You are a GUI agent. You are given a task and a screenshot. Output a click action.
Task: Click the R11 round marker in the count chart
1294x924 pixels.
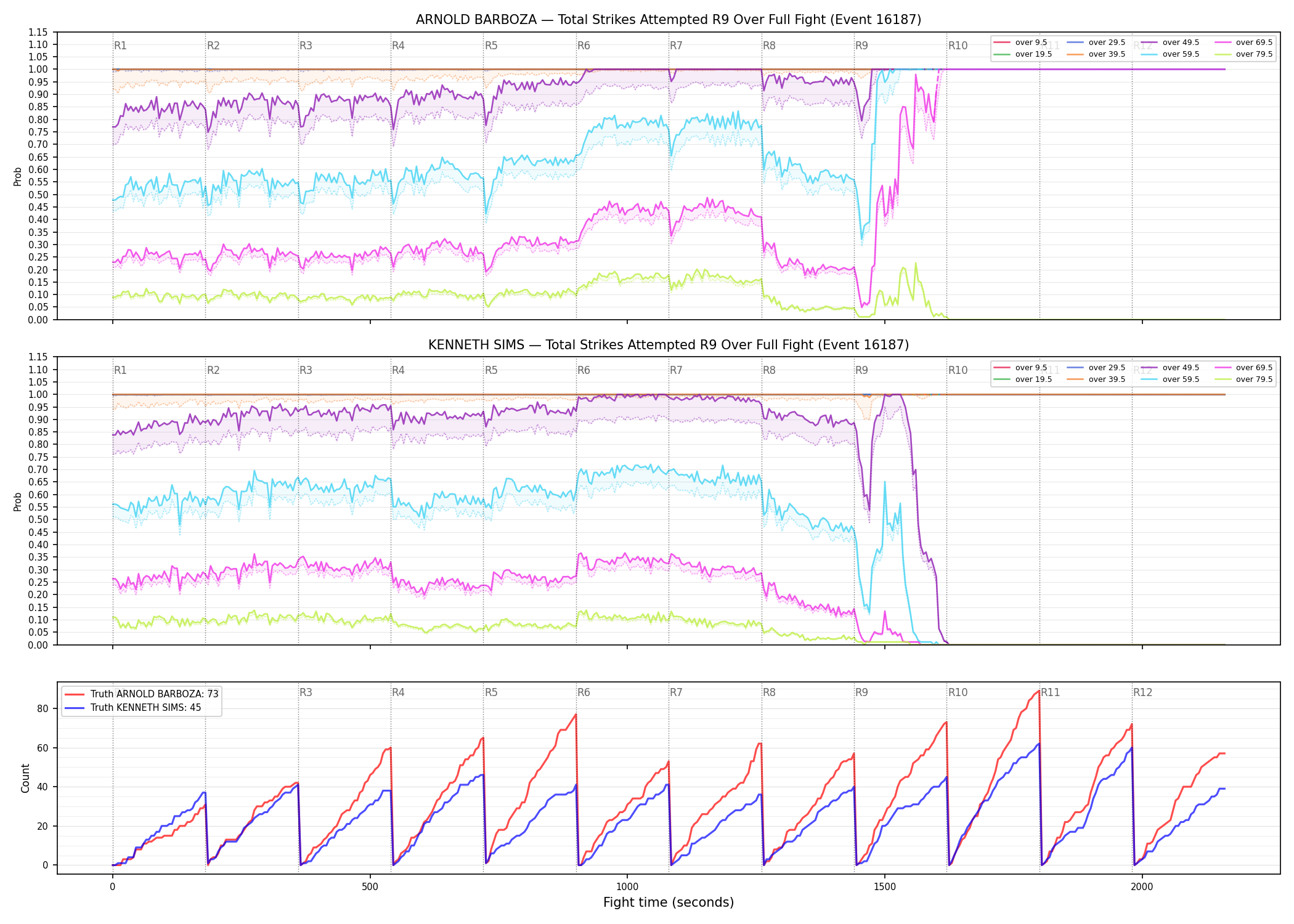point(1051,692)
